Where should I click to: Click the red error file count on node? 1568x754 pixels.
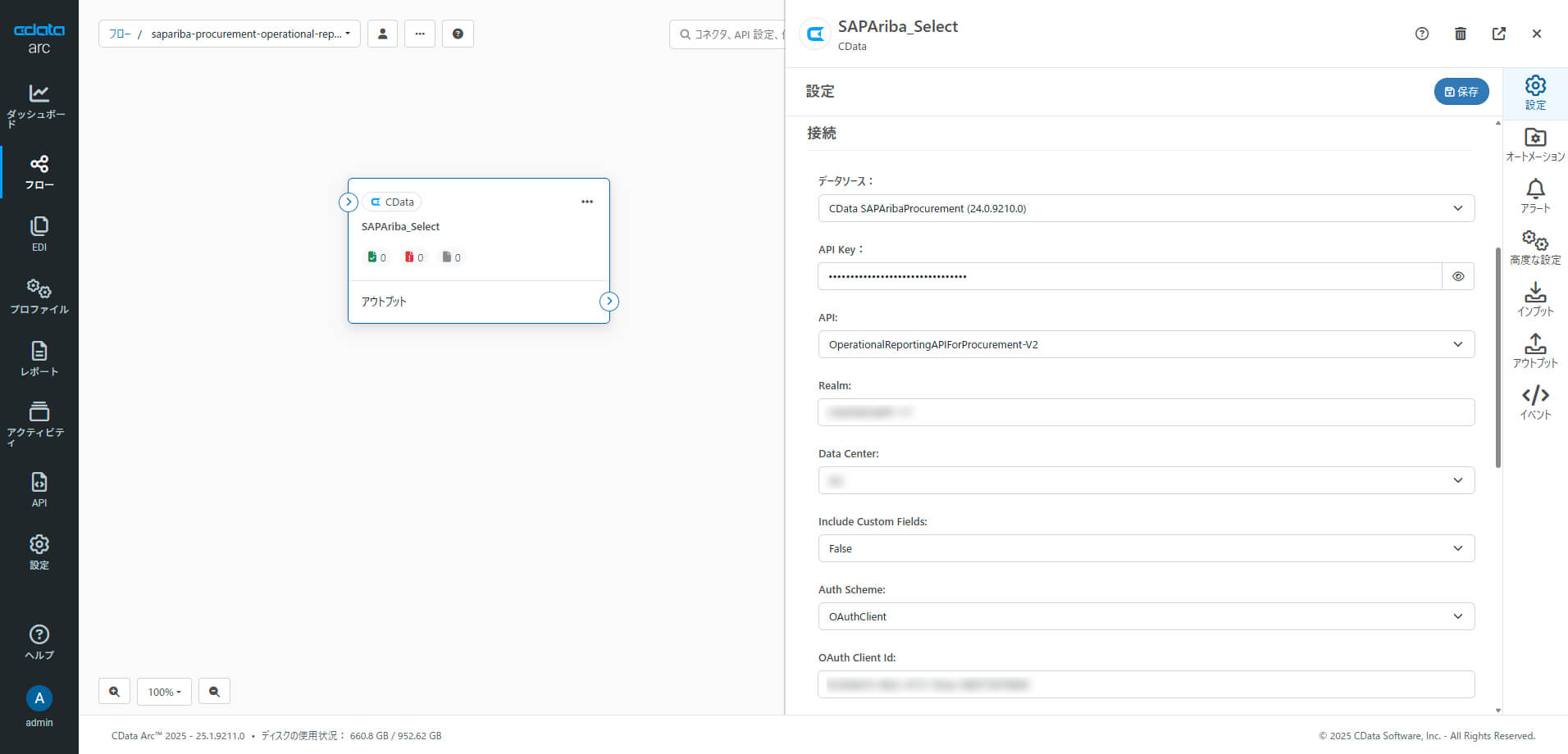click(414, 257)
